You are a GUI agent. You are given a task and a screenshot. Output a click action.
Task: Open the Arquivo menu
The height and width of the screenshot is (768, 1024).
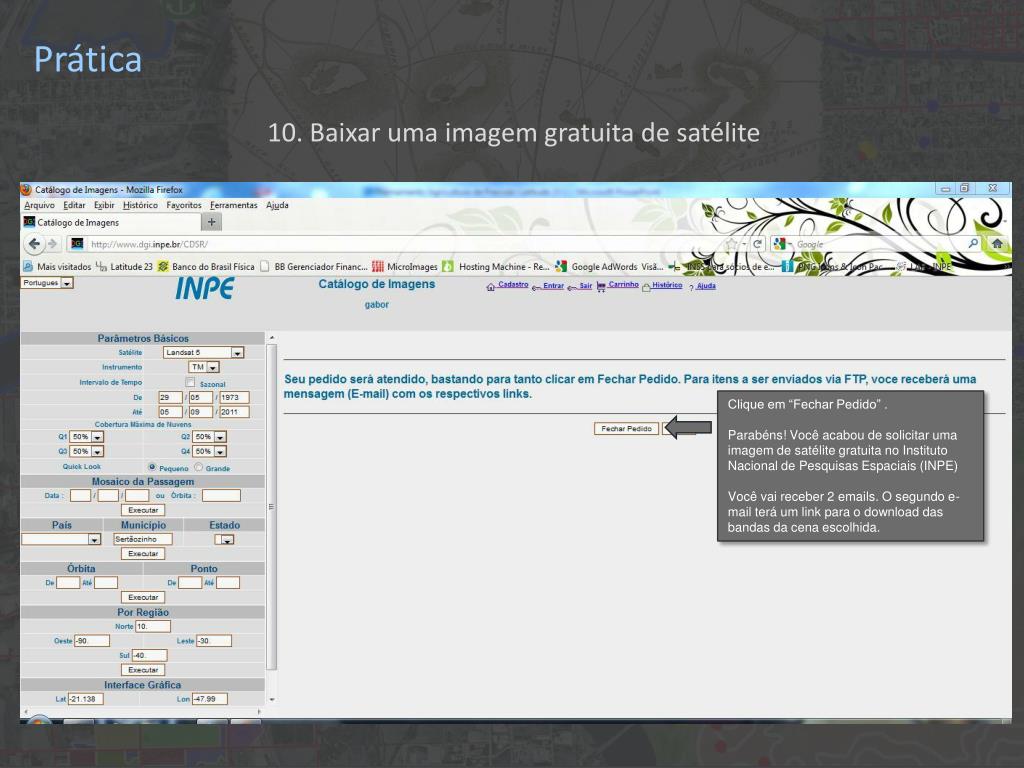point(39,205)
